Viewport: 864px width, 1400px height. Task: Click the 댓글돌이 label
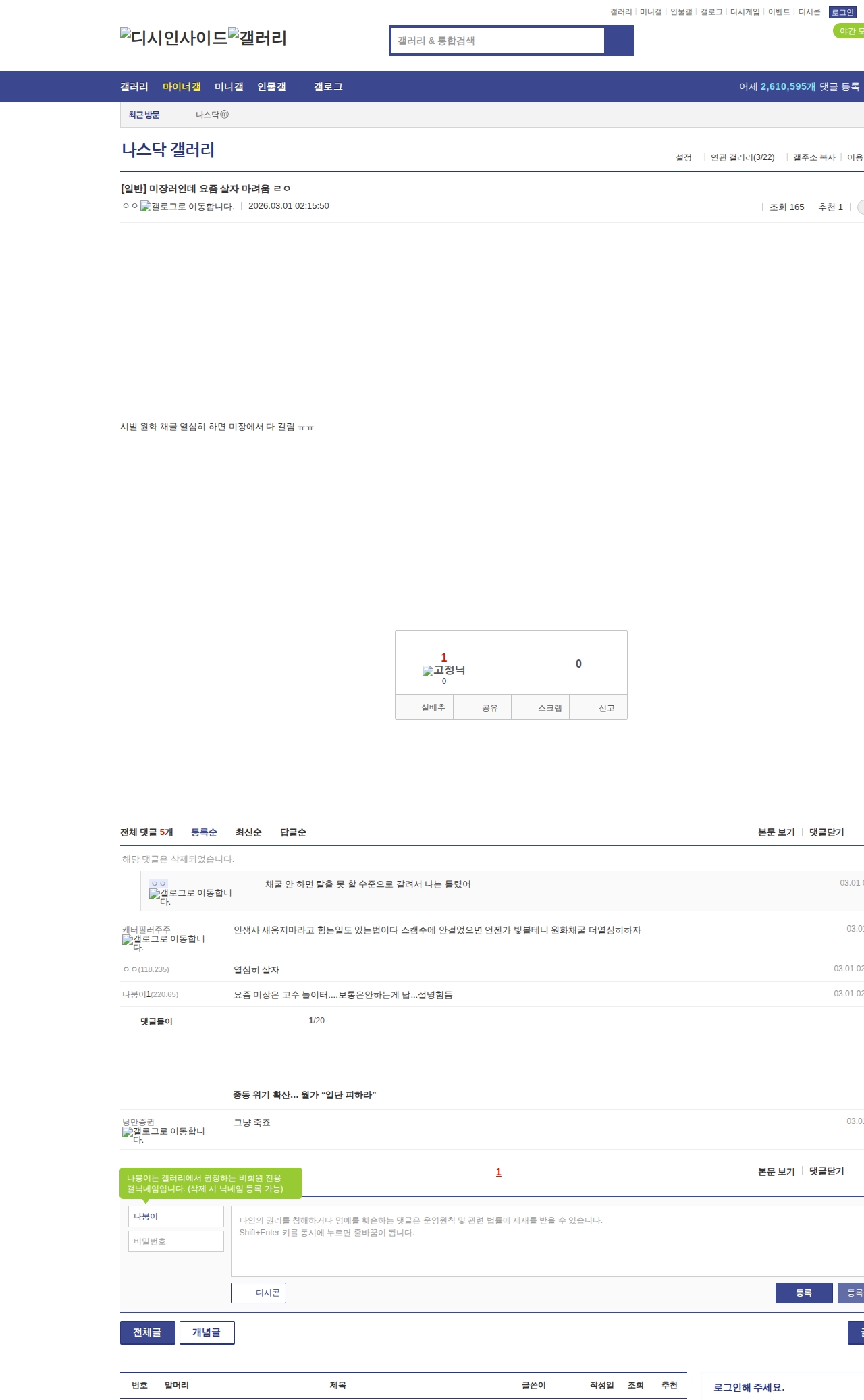pyautogui.click(x=157, y=1021)
